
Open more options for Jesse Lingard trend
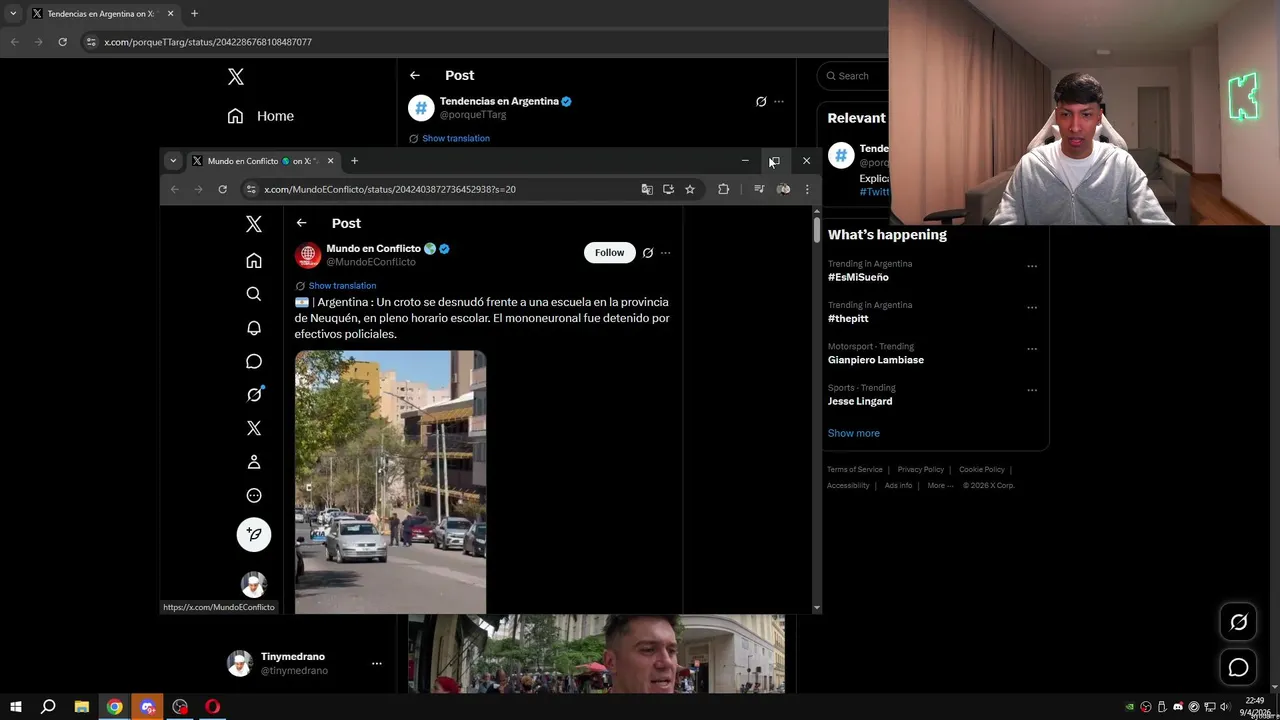tap(1032, 390)
